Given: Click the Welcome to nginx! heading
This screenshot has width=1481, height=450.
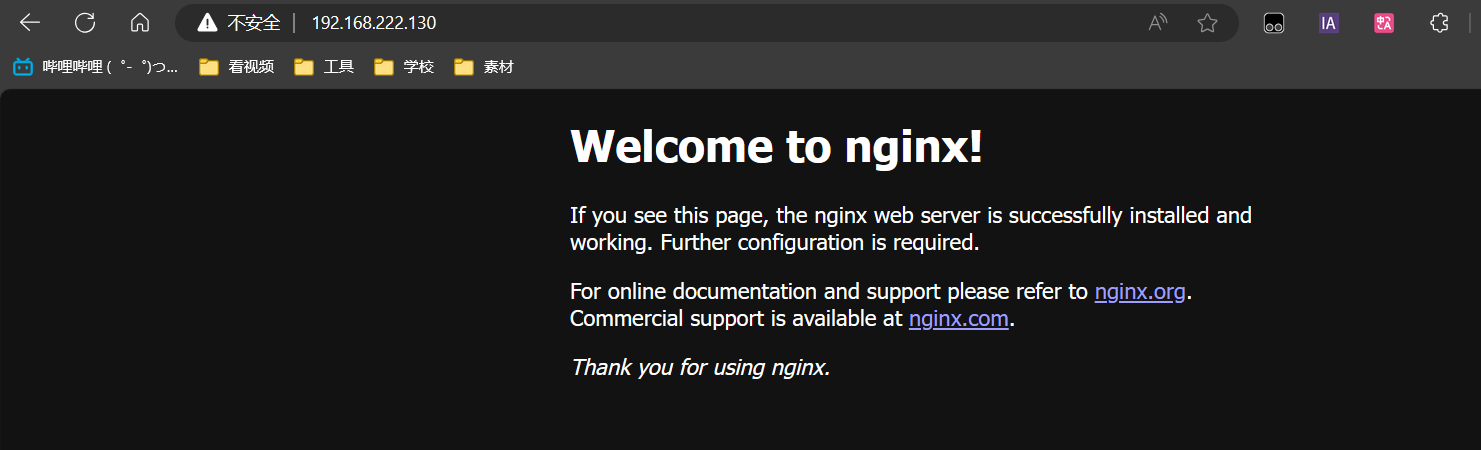Looking at the screenshot, I should [x=776, y=147].
